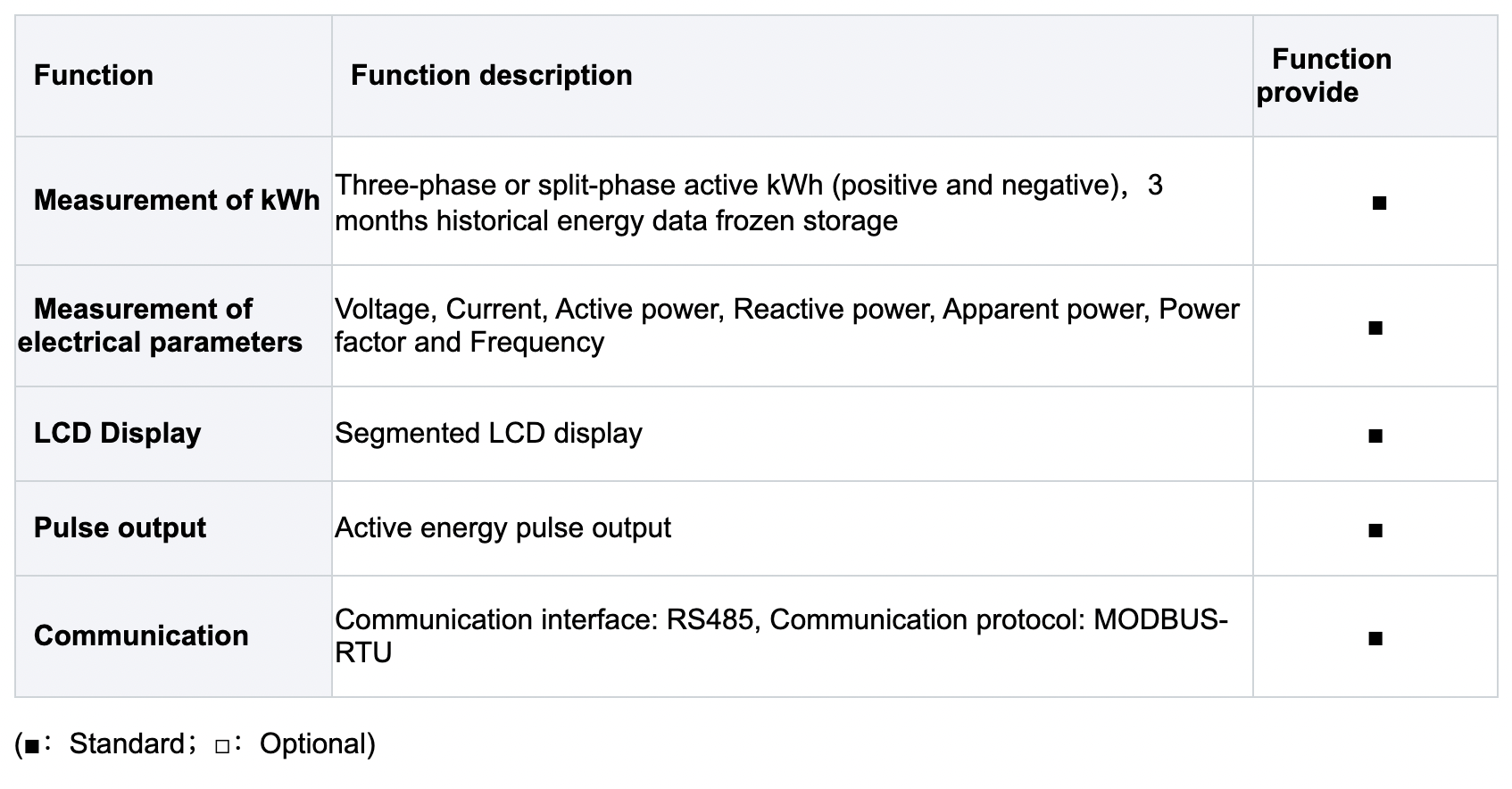Click the LCD Display row standard marker square
Image resolution: width=1512 pixels, height=789 pixels.
1375,436
